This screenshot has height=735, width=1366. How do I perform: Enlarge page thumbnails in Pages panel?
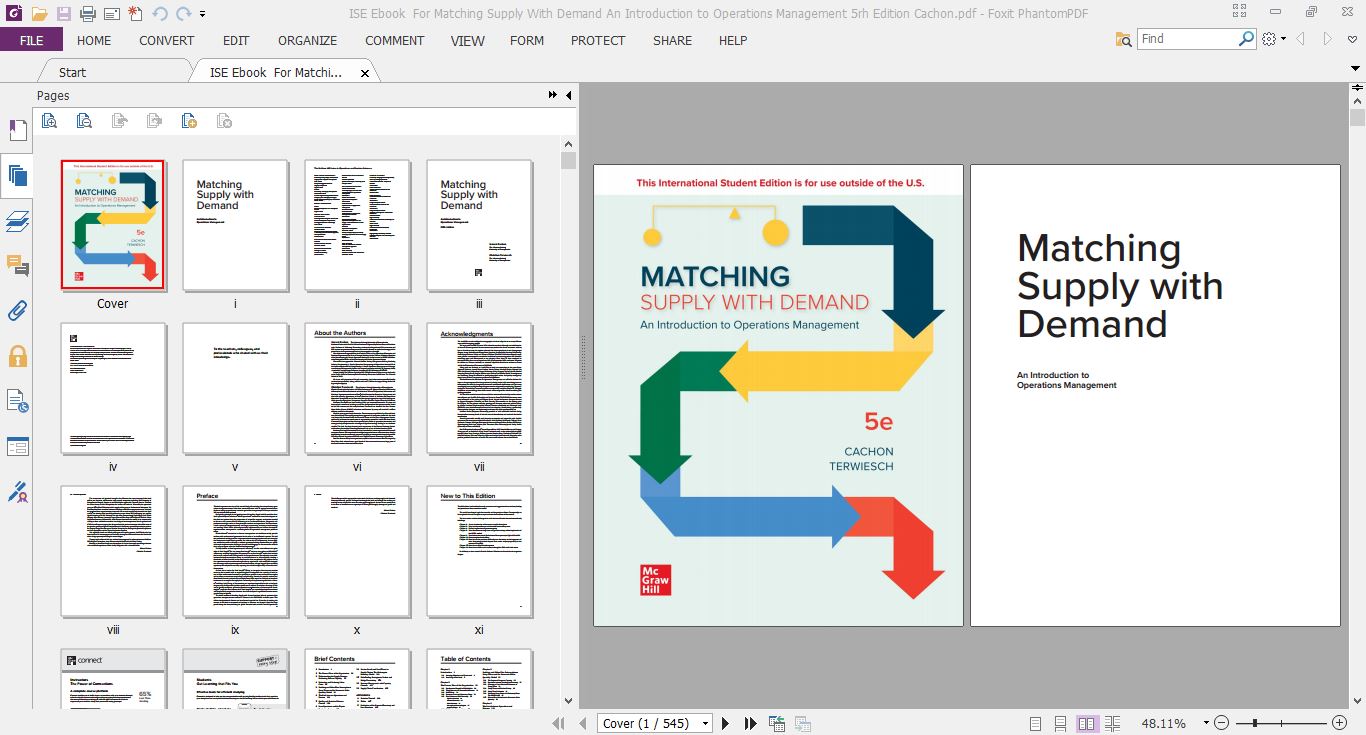click(49, 121)
